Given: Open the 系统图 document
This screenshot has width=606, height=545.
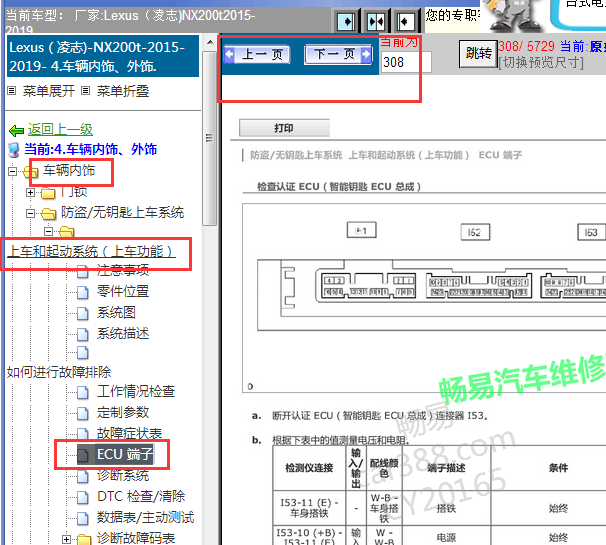Looking at the screenshot, I should 116,312.
